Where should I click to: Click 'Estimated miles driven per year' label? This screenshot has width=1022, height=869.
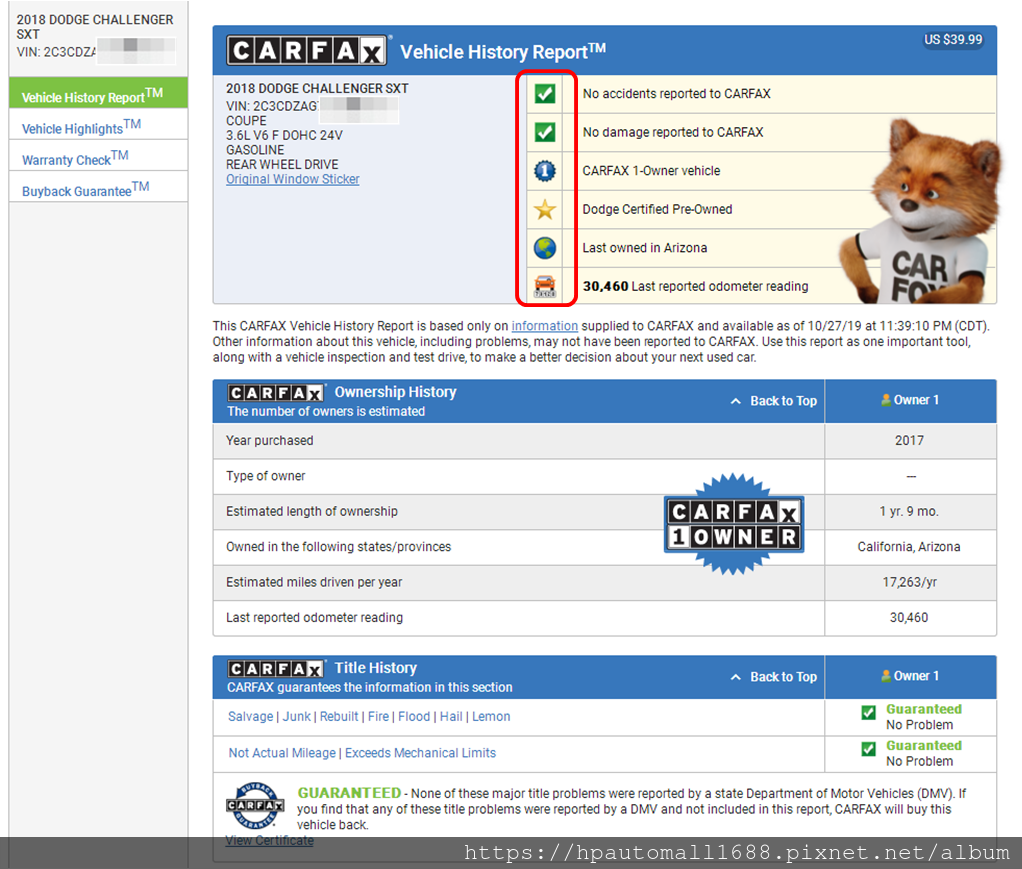coord(314,582)
